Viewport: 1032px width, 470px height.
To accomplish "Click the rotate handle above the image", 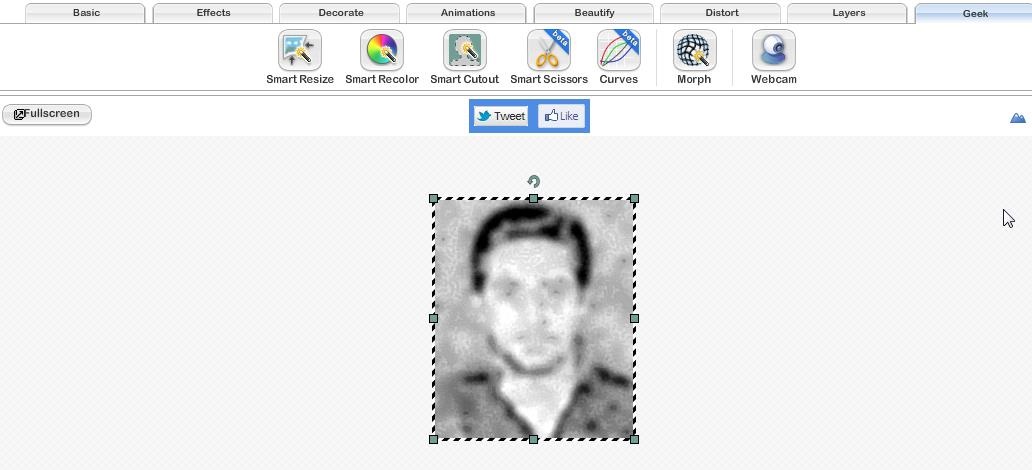I will point(534,181).
